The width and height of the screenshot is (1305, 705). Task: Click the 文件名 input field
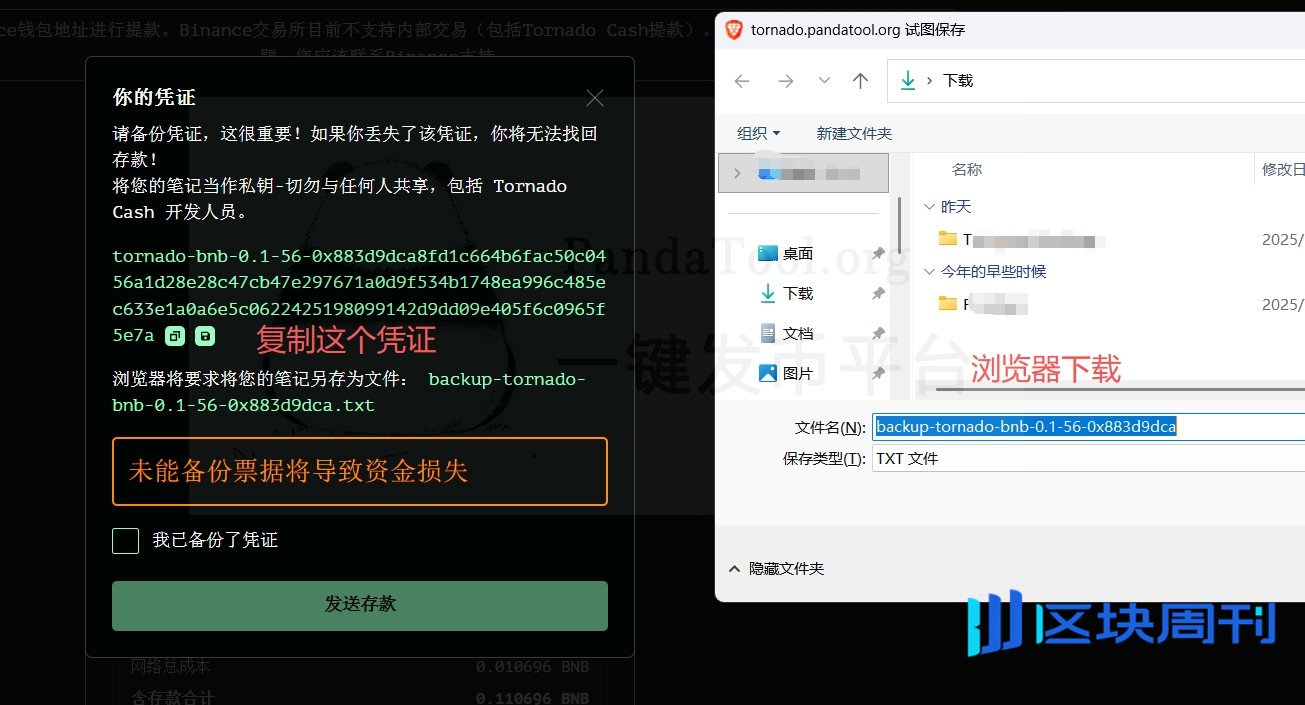coord(1085,427)
